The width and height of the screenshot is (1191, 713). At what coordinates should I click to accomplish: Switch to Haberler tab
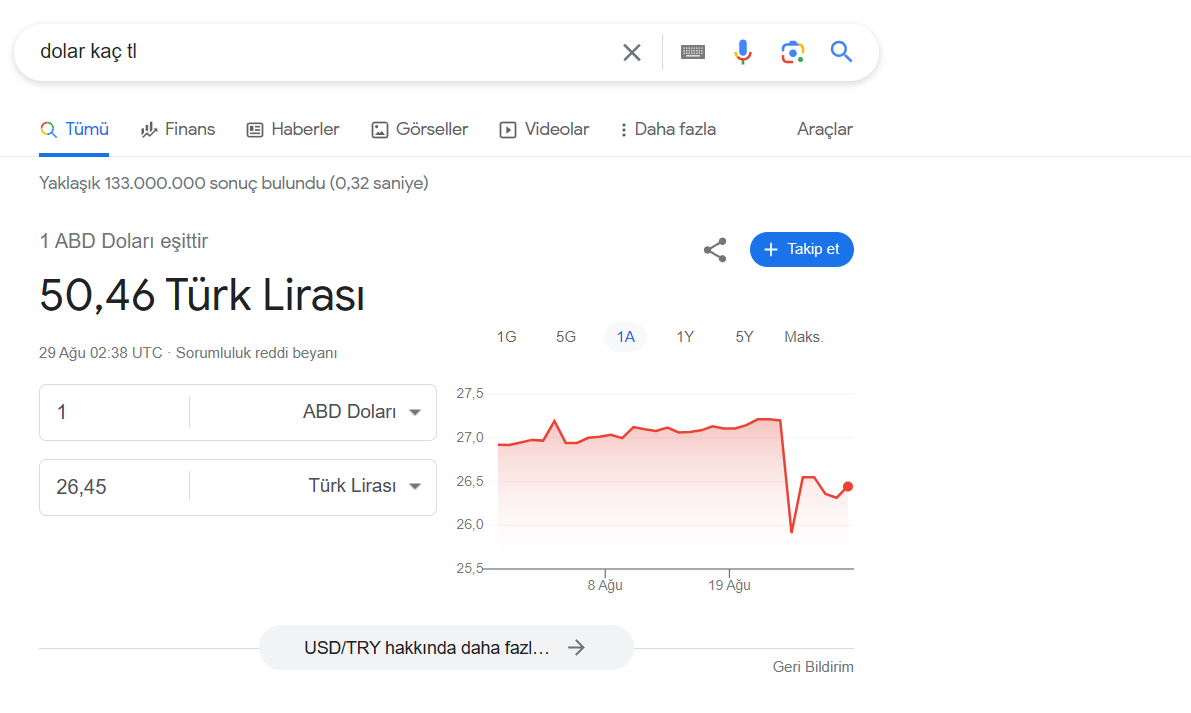tap(293, 129)
